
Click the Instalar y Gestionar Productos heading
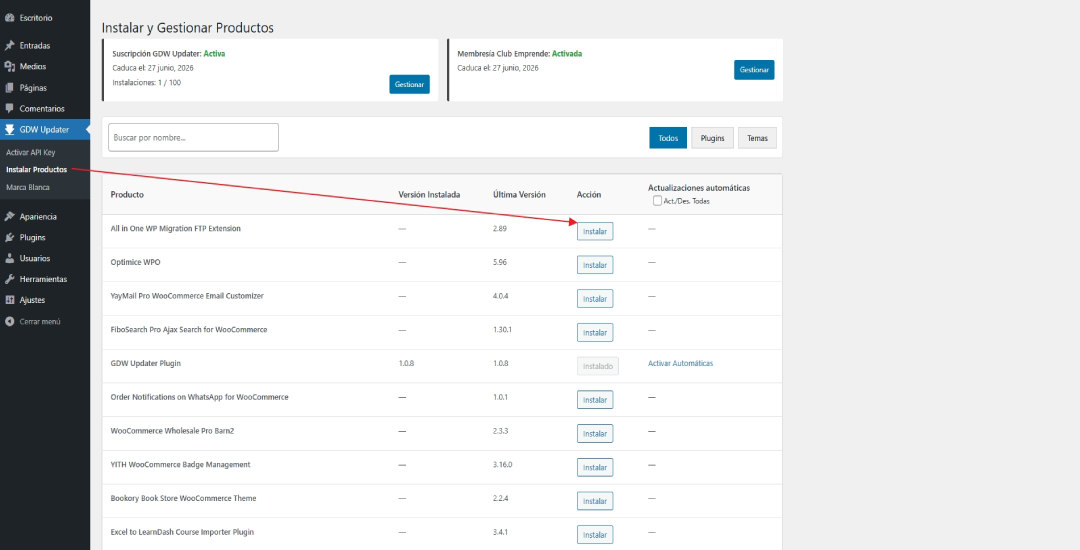[x=188, y=28]
